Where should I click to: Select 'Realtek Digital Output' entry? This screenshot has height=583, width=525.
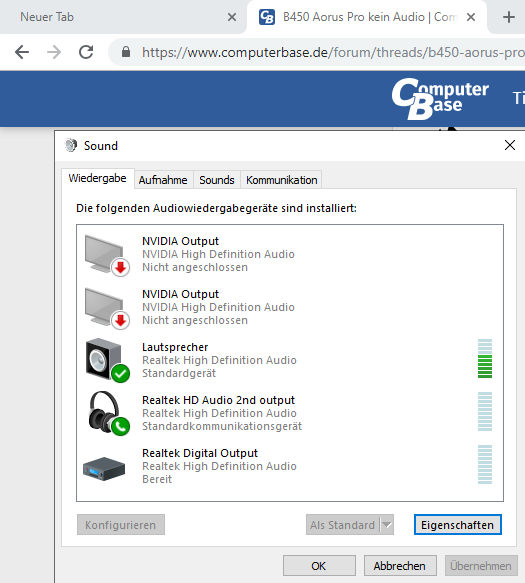point(200,453)
